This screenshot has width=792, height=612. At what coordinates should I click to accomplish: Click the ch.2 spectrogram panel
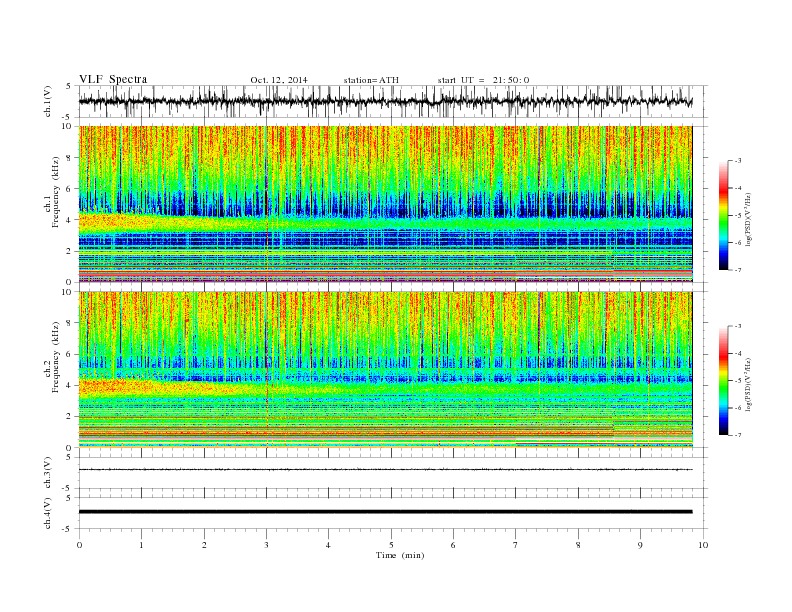385,370
